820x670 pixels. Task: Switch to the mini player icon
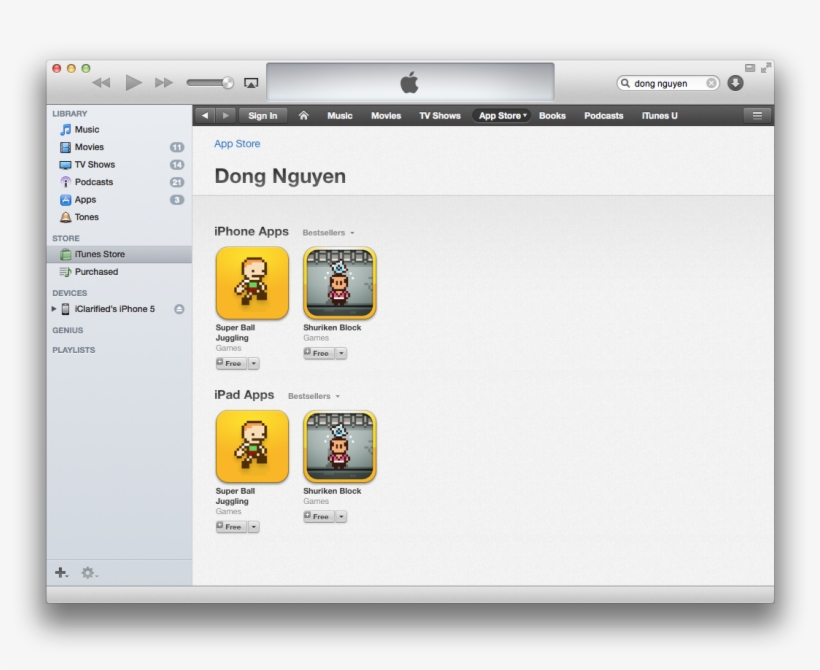click(x=750, y=68)
